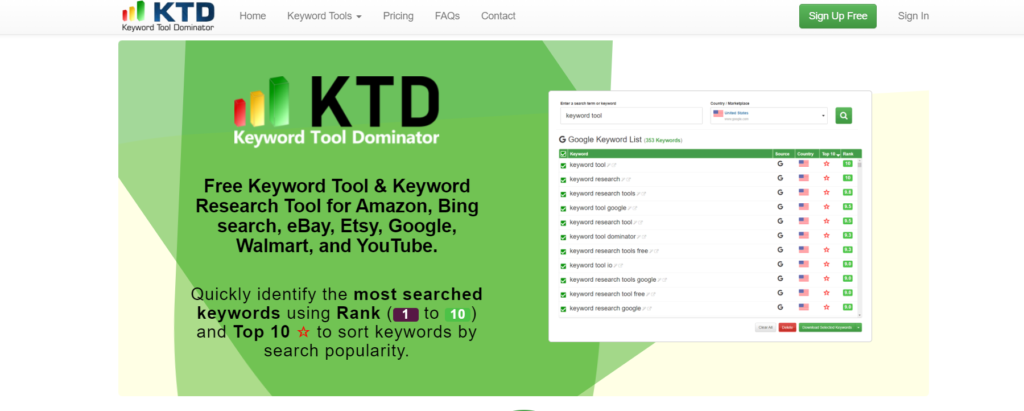Click the Sign Up Free button

coord(838,16)
